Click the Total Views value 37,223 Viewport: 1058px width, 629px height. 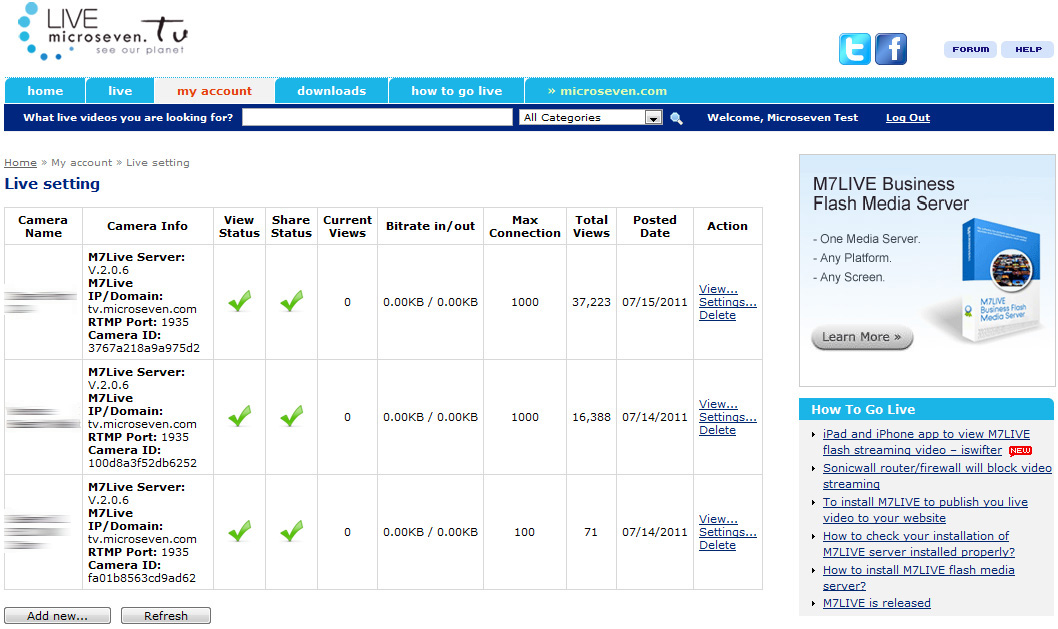click(x=591, y=302)
